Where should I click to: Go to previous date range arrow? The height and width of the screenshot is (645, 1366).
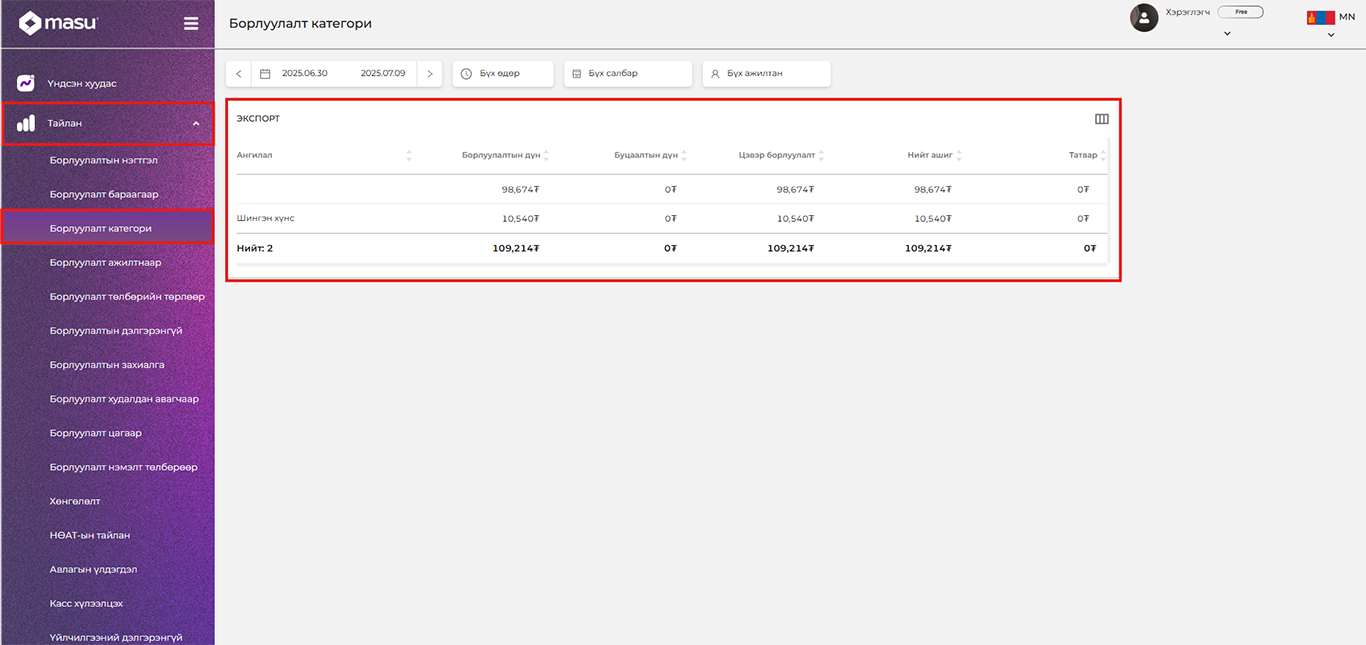pyautogui.click(x=239, y=74)
